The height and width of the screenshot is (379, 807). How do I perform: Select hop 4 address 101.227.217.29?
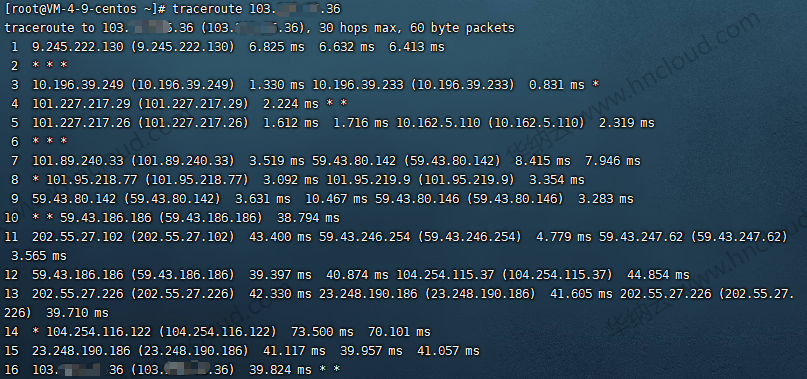pos(81,104)
